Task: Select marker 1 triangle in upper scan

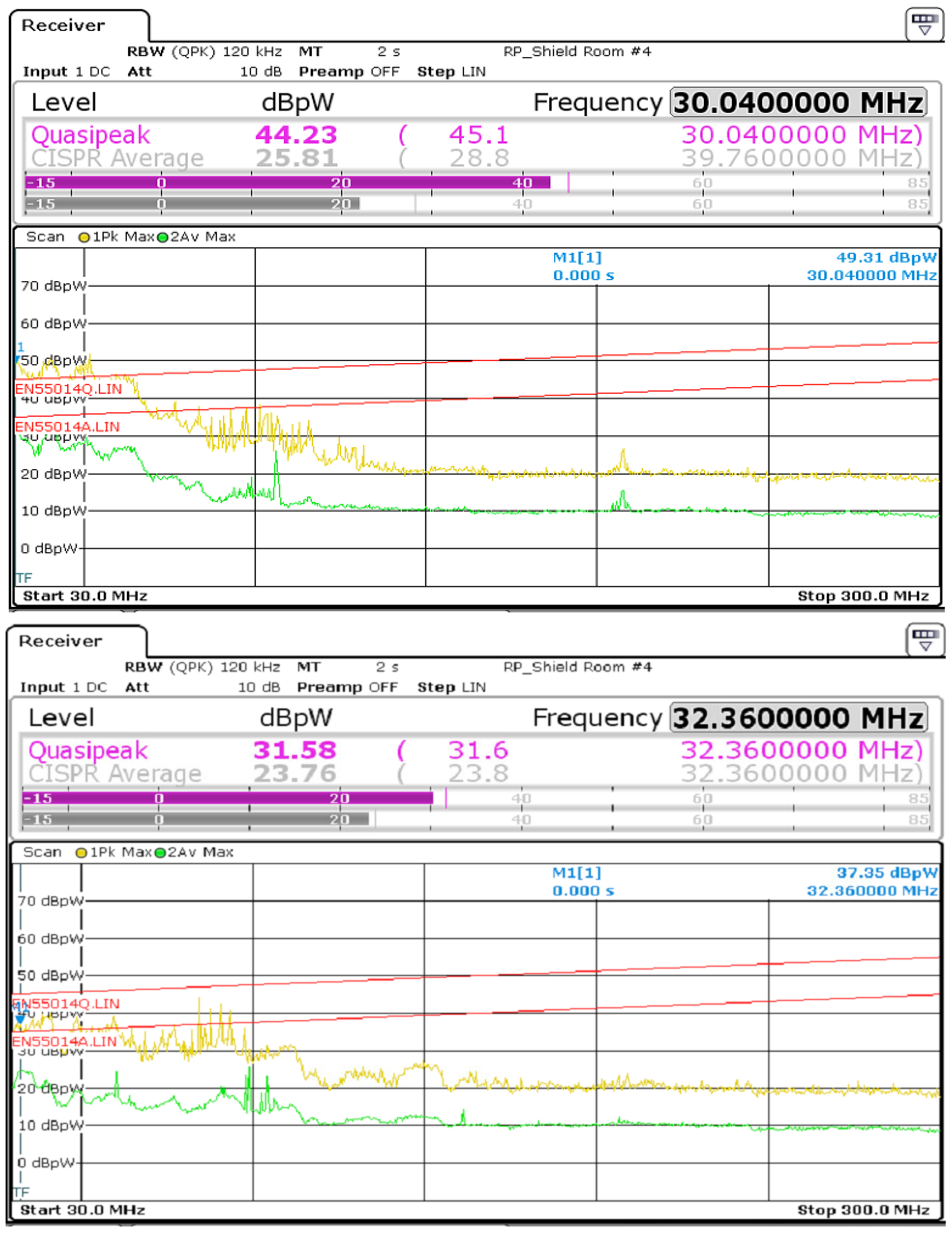Action: (18, 359)
